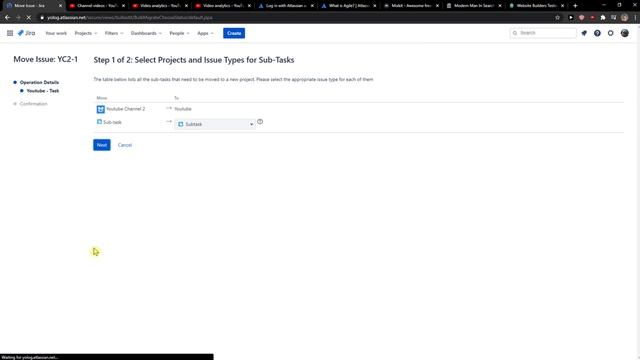Expand the Subtask issue type dropdown
The image size is (640, 360).
tap(215, 124)
